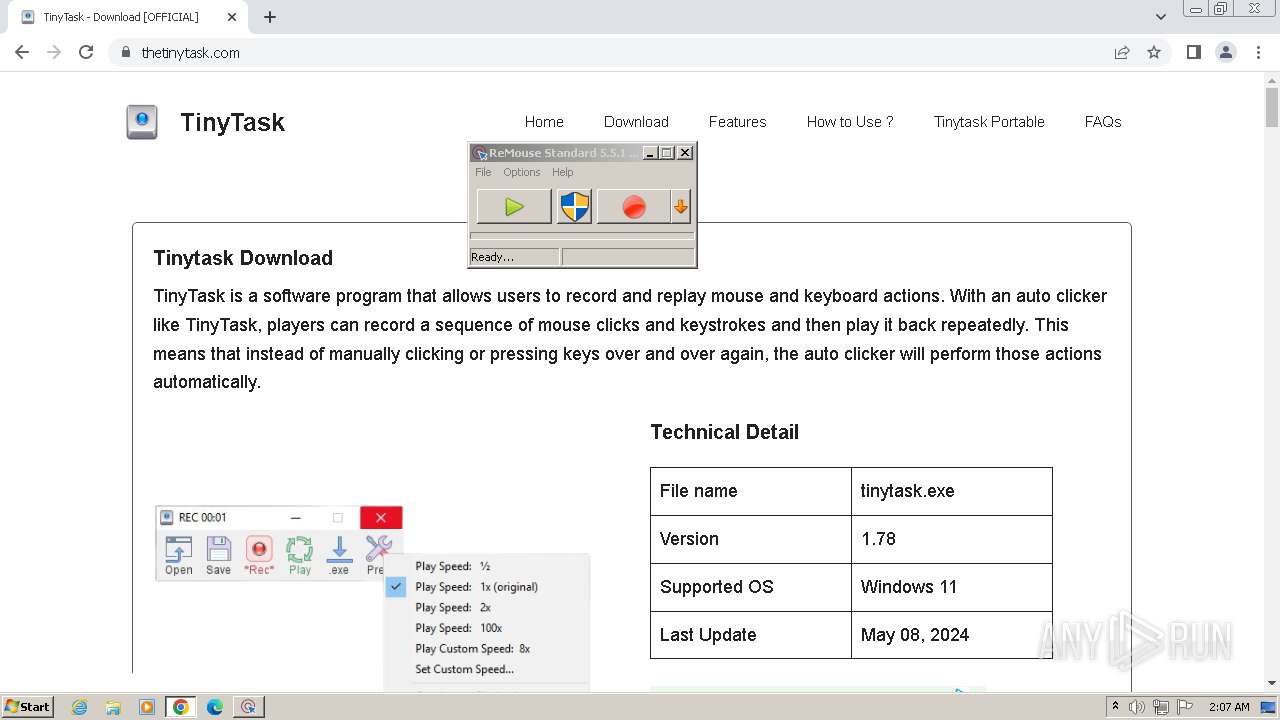
Task: Click the 'Technical Detail' heading
Action: point(725,432)
